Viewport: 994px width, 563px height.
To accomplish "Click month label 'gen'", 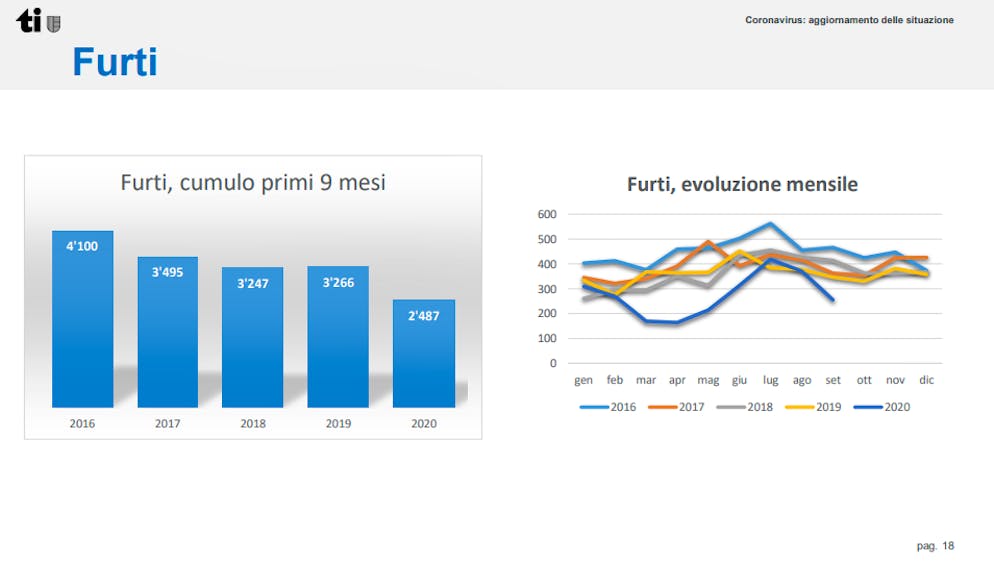I will click(583, 380).
